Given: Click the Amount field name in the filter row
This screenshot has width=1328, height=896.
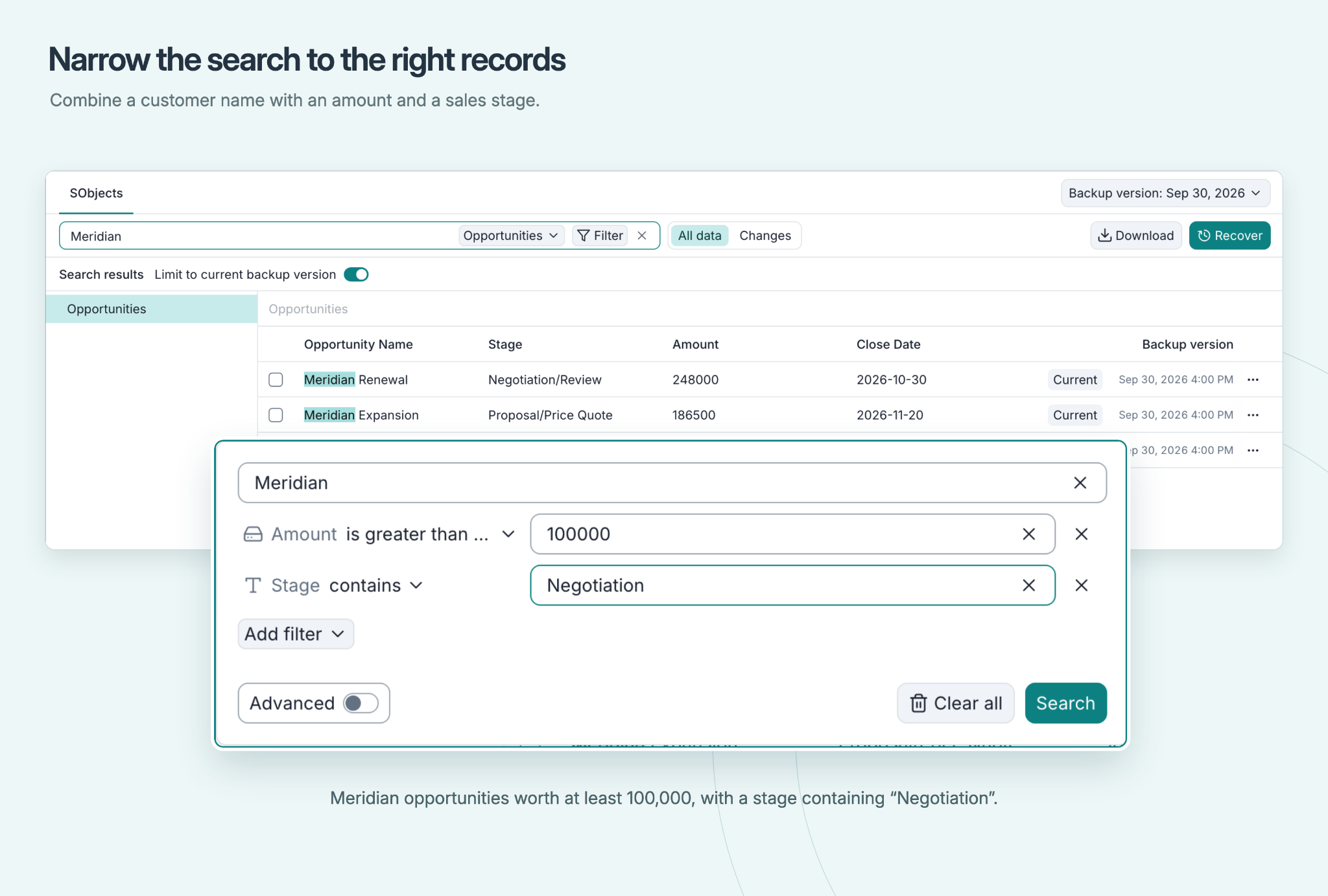Looking at the screenshot, I should pyautogui.click(x=303, y=534).
